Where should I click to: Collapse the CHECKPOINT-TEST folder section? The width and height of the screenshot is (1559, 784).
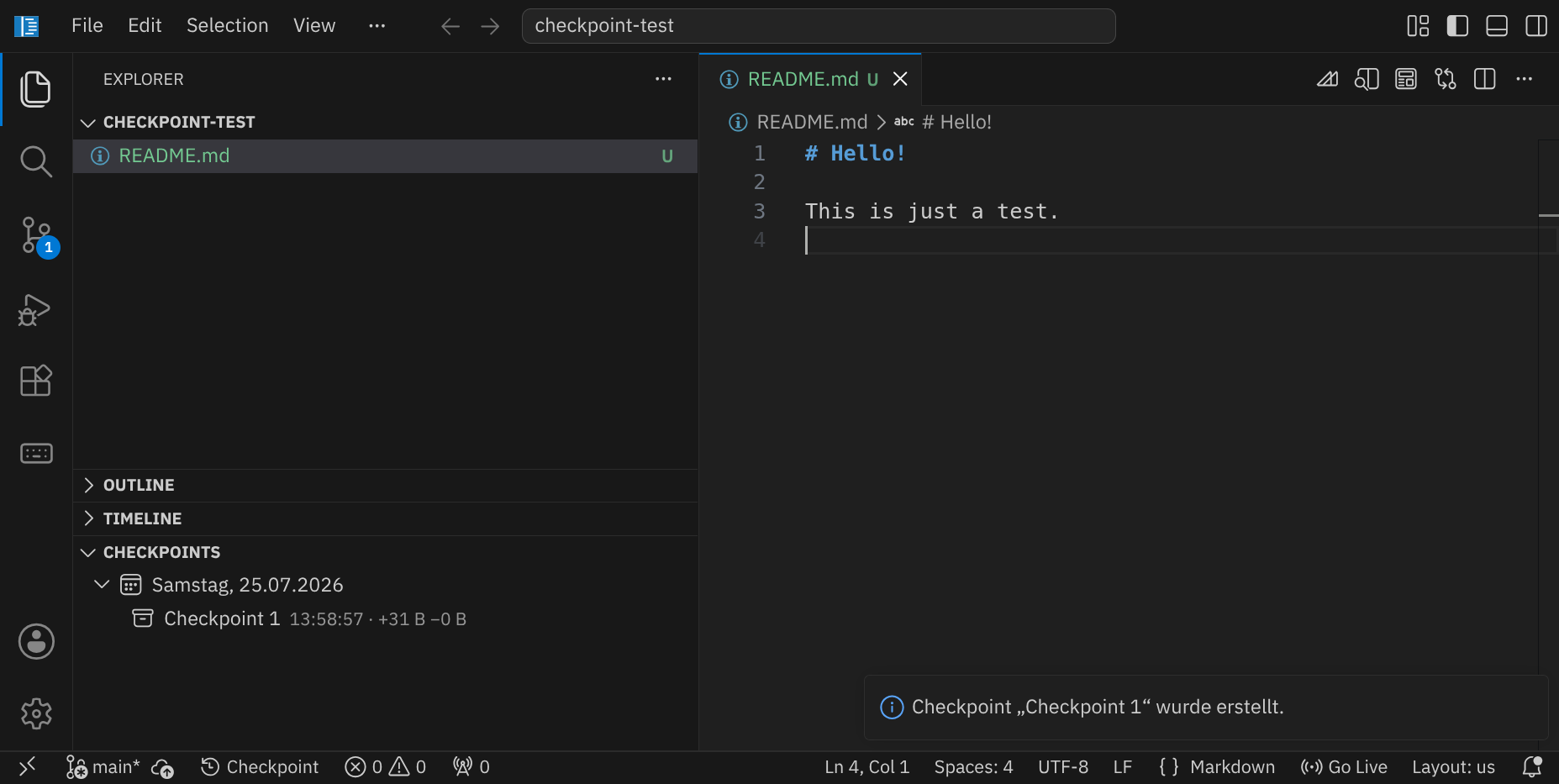point(386,123)
